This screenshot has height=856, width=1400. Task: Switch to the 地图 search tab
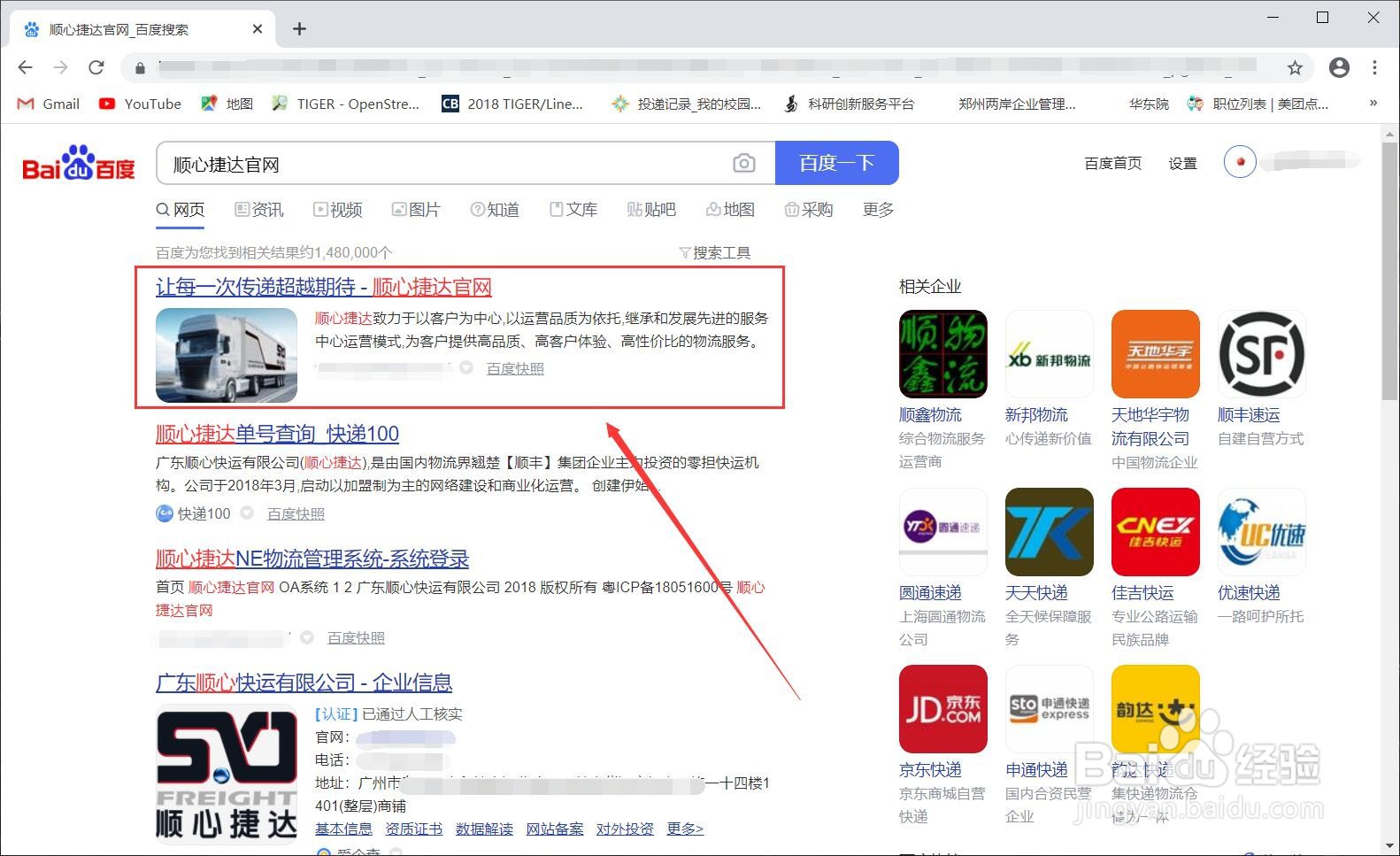coord(730,210)
